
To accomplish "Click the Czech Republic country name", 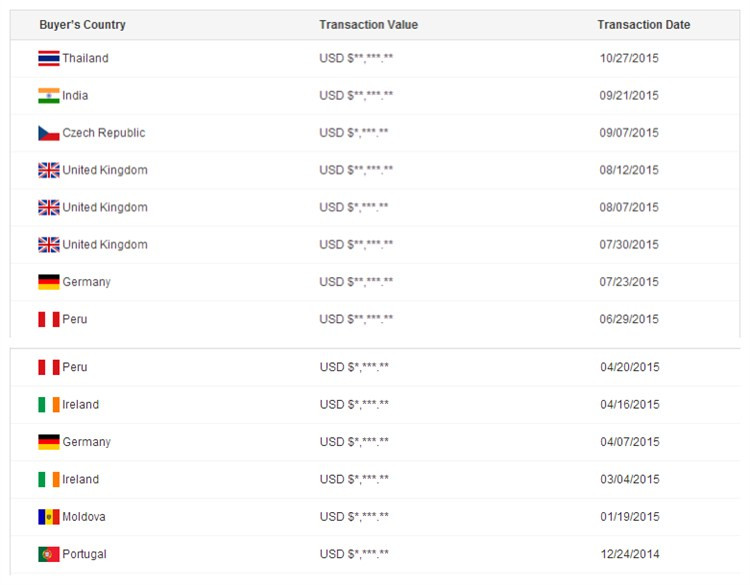I will pyautogui.click(x=104, y=133).
